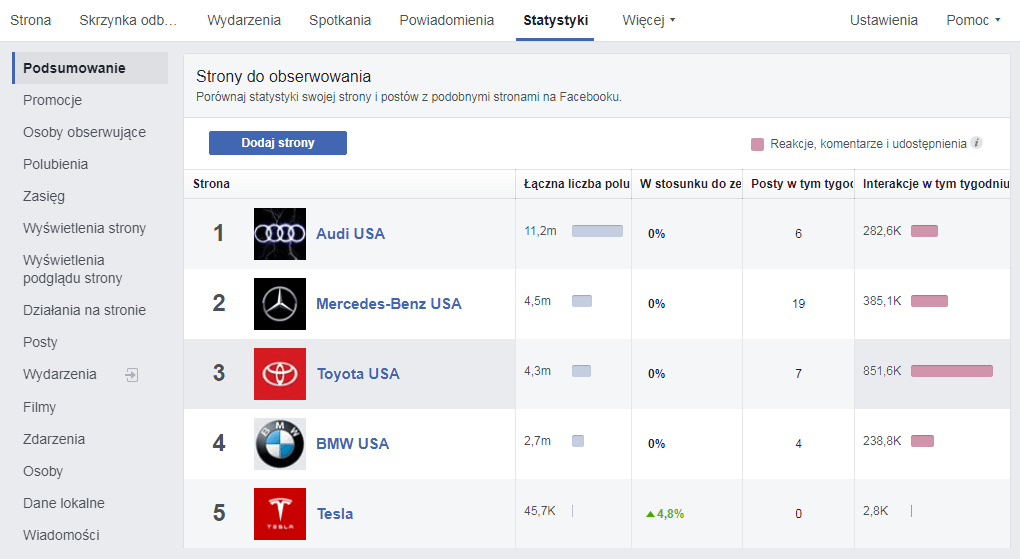Click the Mercedes-Benz USA star logo
This screenshot has width=1020, height=559.
coord(280,304)
